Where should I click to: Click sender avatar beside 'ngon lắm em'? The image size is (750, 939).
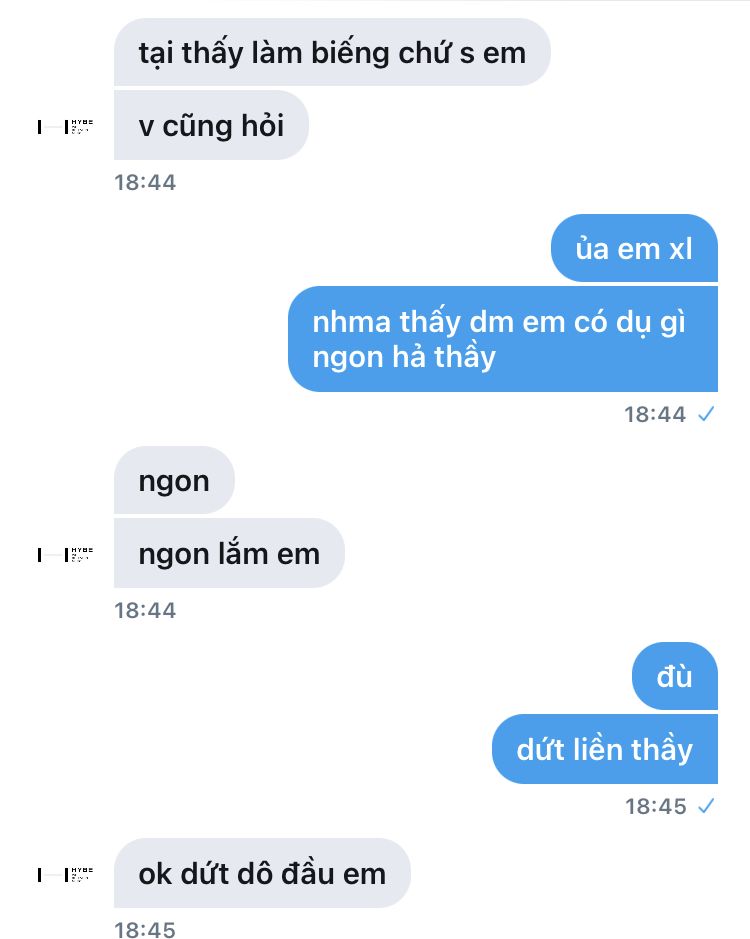(65, 555)
